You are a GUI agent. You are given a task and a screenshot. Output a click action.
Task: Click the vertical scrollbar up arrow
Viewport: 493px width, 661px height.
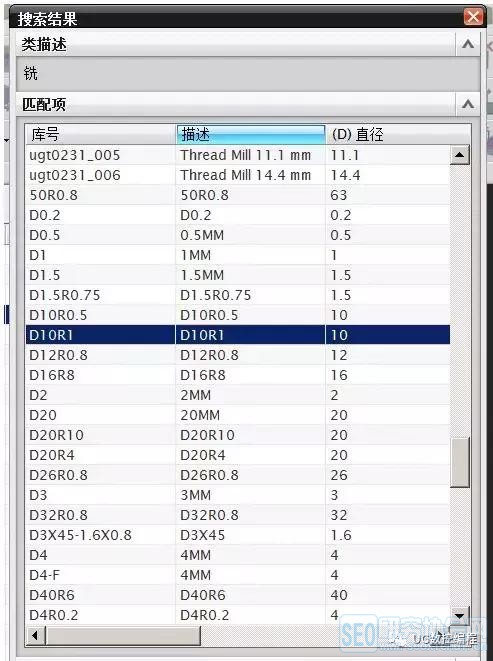click(459, 155)
